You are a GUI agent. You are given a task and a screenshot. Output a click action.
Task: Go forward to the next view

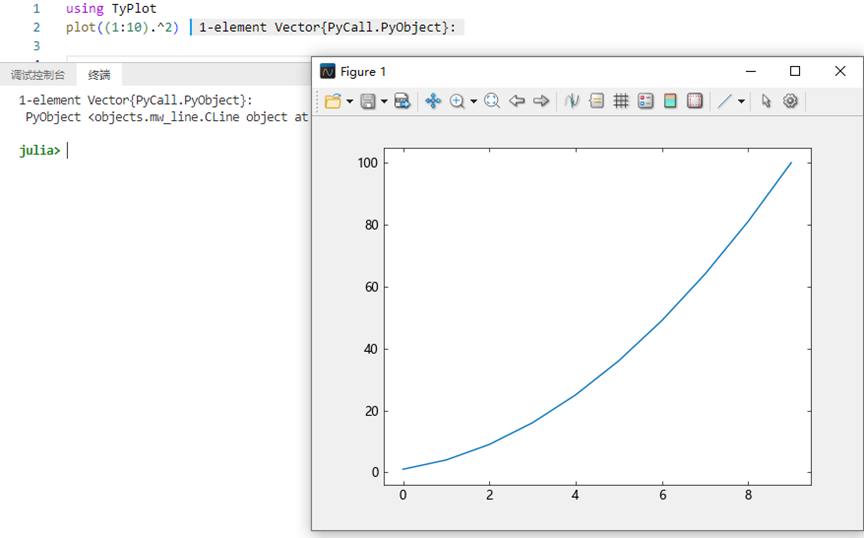pyautogui.click(x=541, y=101)
